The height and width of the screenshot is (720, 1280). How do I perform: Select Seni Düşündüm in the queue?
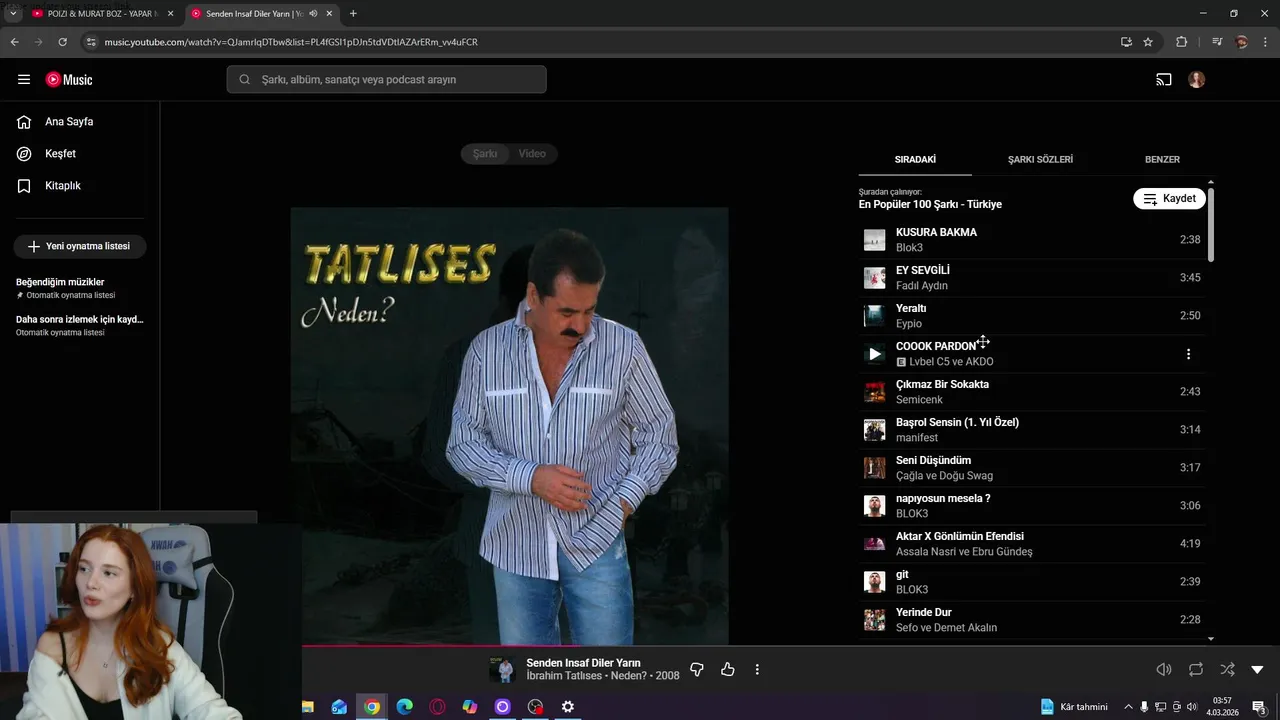click(x=1032, y=468)
